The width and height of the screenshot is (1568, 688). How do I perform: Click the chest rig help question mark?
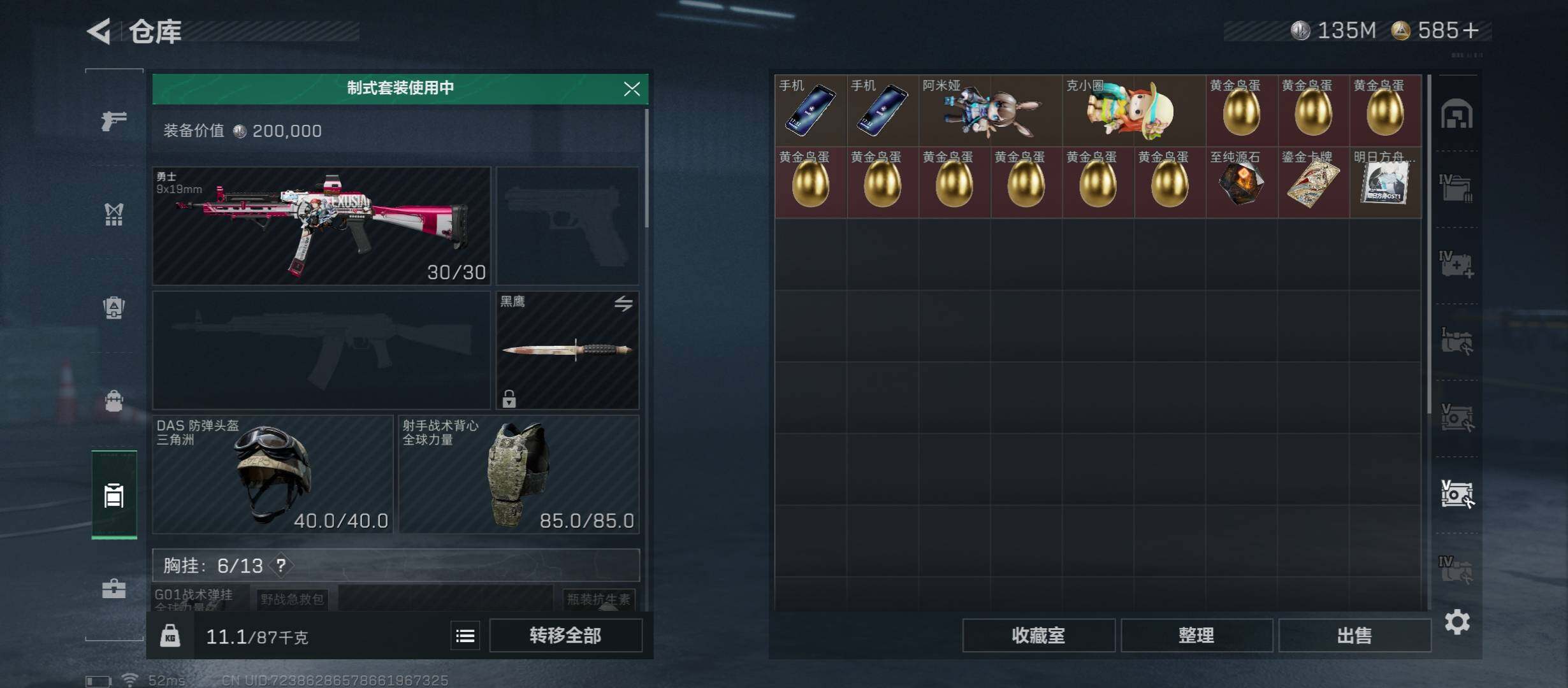coord(280,565)
